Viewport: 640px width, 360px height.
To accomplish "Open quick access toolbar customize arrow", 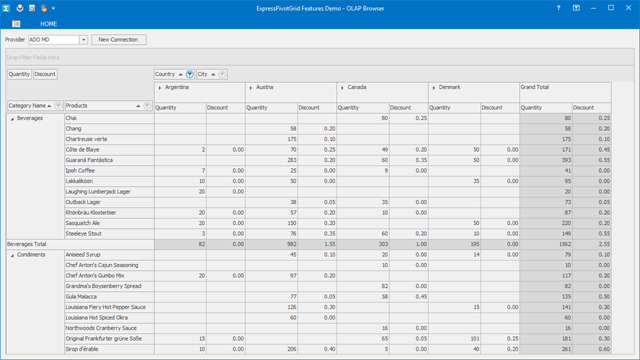I will [53, 8].
